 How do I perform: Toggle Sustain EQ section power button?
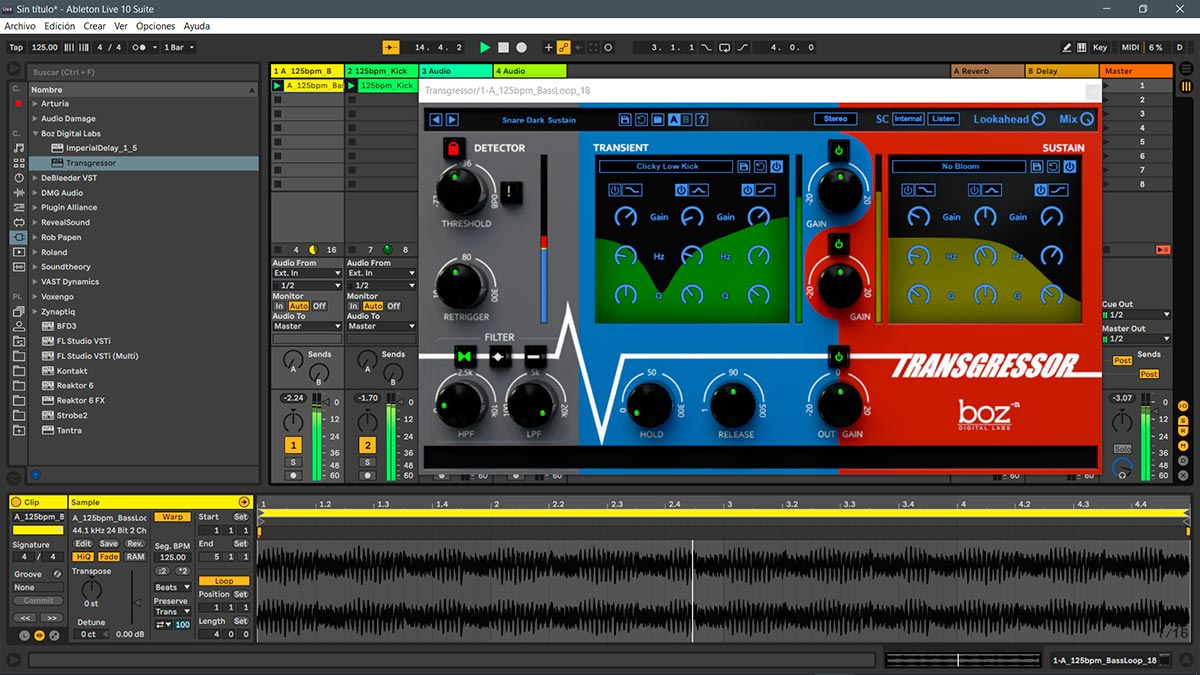tap(1069, 166)
